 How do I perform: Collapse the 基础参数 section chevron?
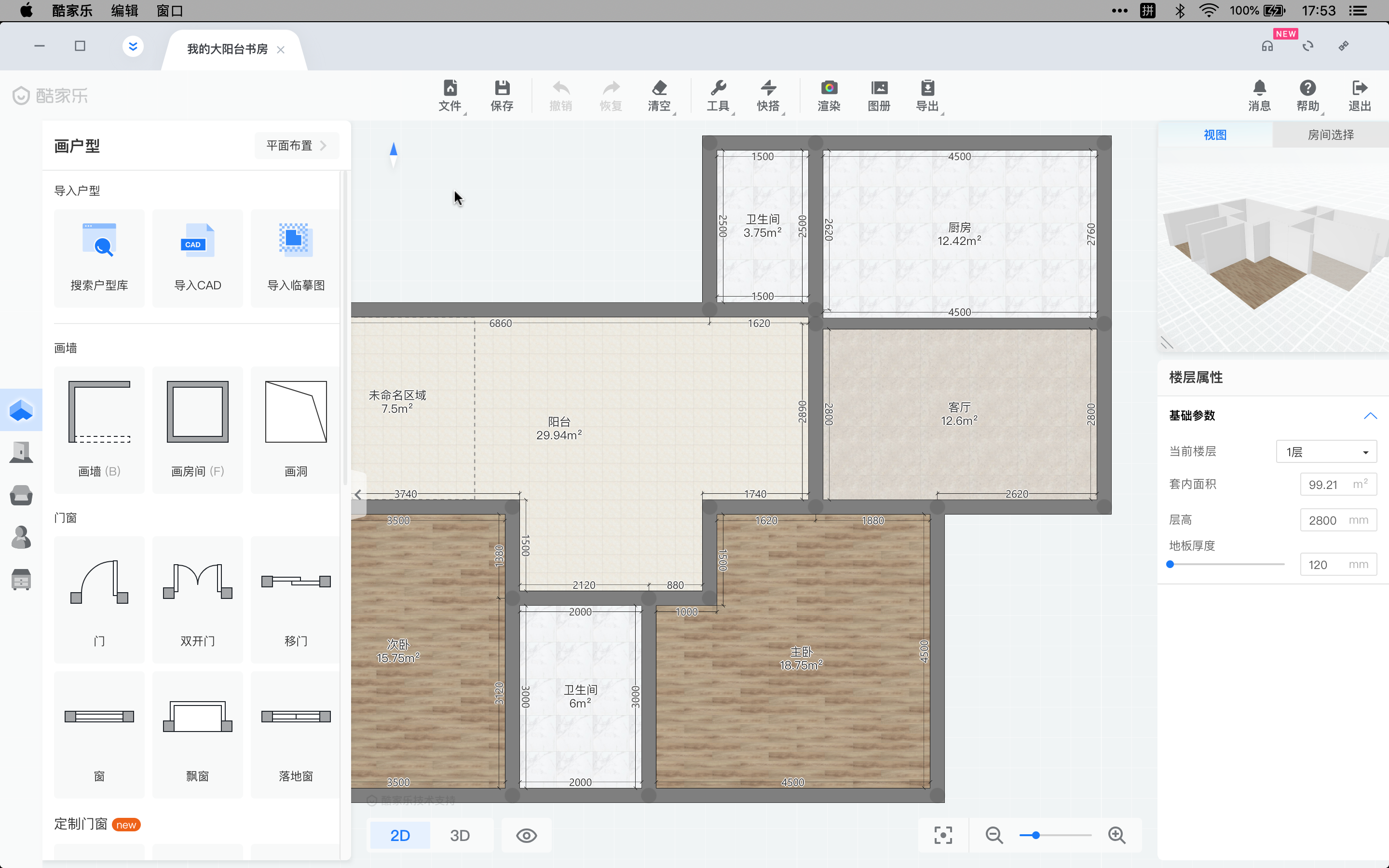pyautogui.click(x=1370, y=416)
